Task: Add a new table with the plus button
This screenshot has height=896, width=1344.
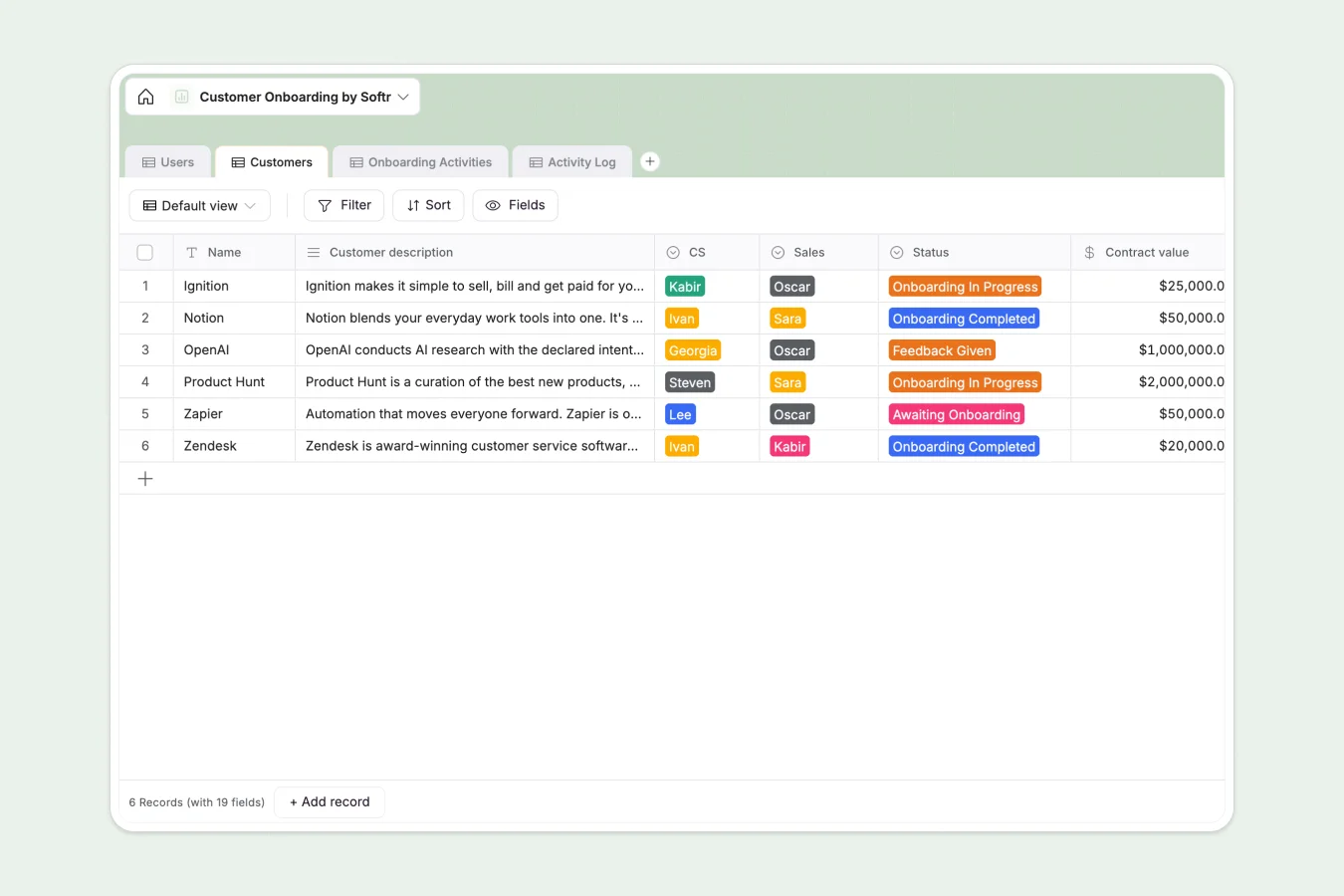Action: point(650,160)
